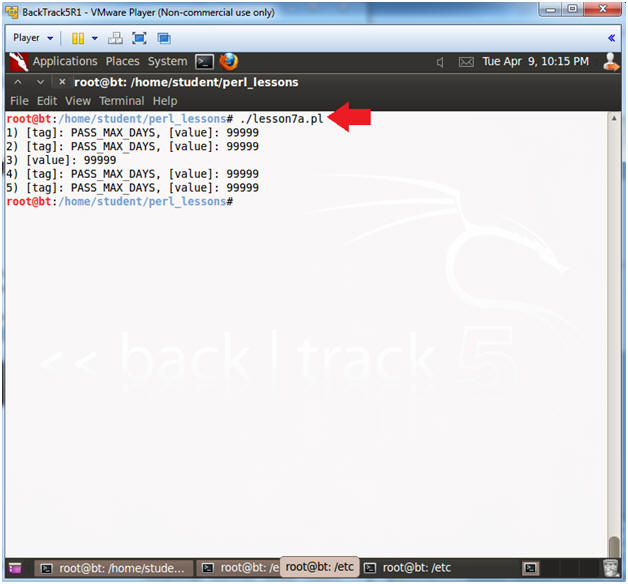Screen dimensions: 628x584
Task: Switch to VMware Unity mode icon
Action: (x=164, y=38)
